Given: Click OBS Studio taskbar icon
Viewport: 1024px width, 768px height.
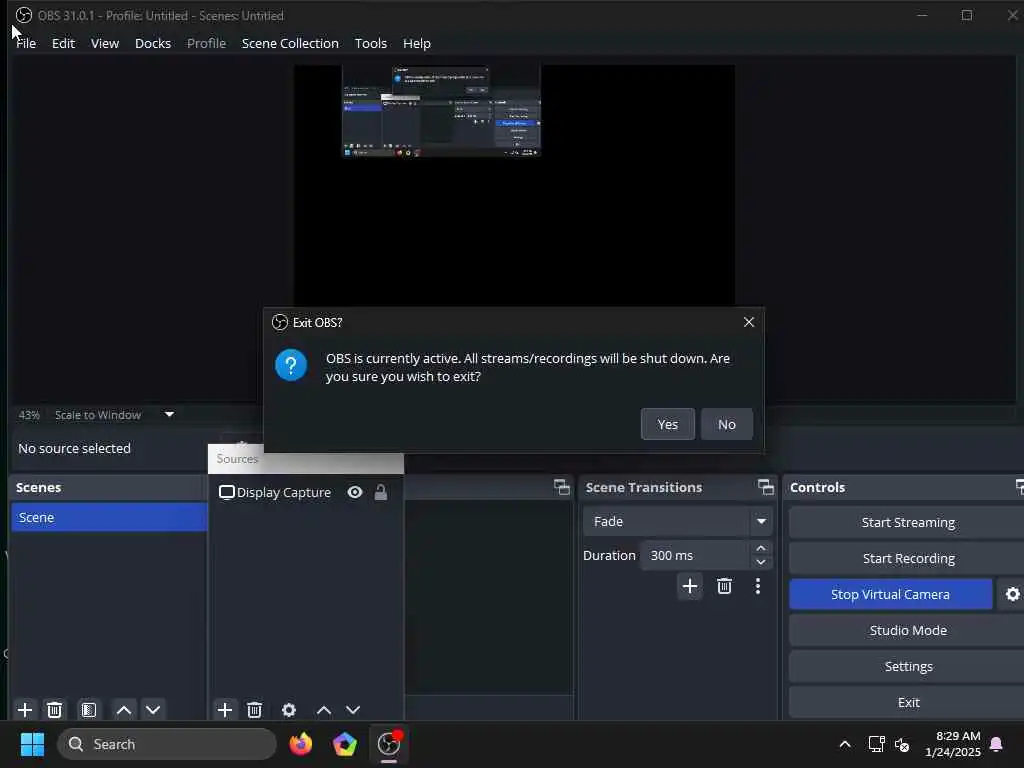Looking at the screenshot, I should (389, 744).
